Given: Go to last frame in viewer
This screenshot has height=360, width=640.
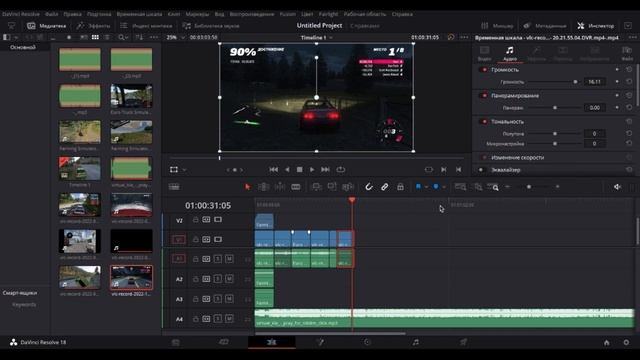Looking at the screenshot, I should (x=325, y=169).
